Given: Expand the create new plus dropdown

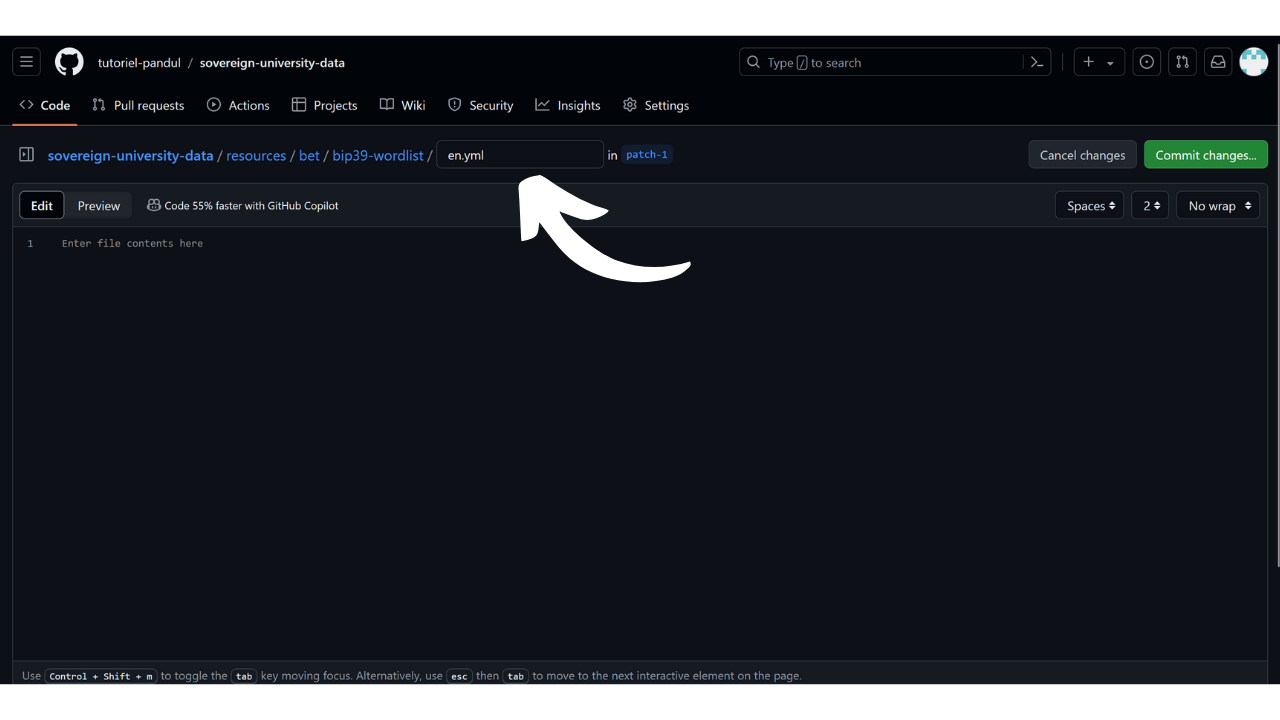Looking at the screenshot, I should pos(1099,62).
